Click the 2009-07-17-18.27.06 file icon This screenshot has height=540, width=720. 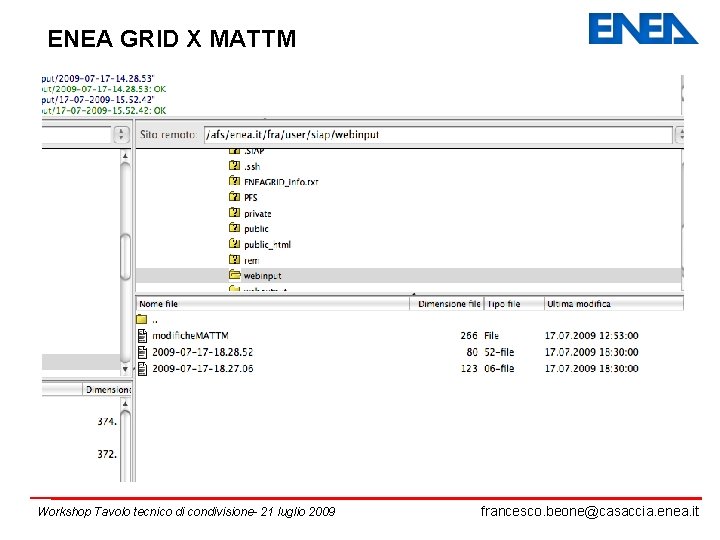(143, 369)
